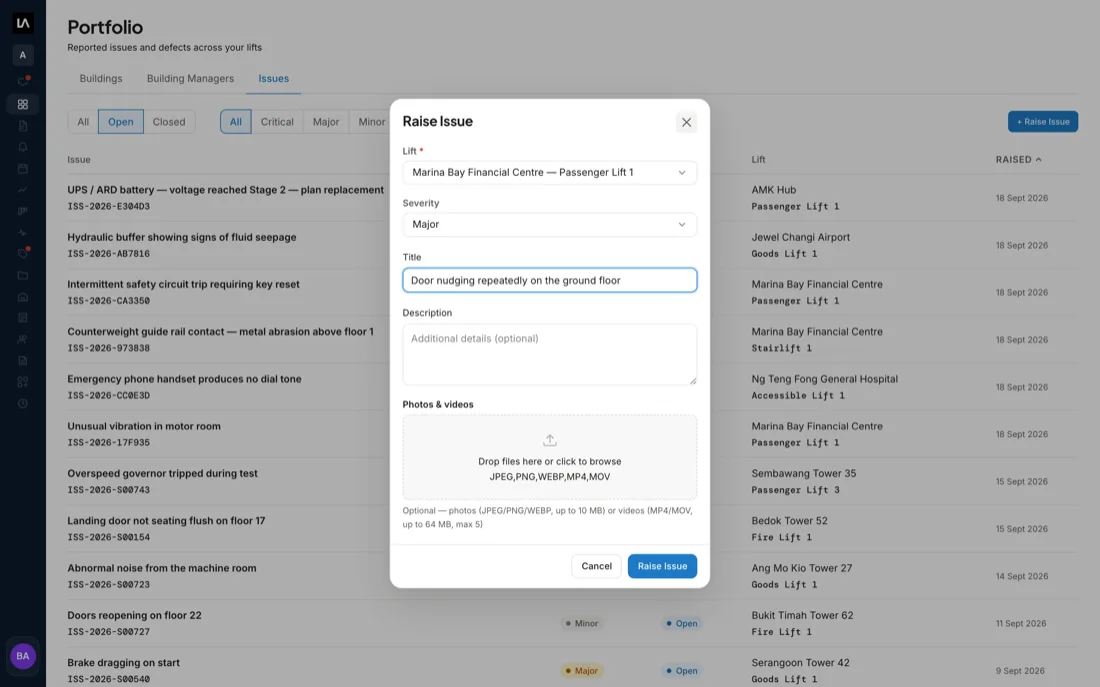Open the trend line chart icon in the sidebar

click(x=22, y=189)
